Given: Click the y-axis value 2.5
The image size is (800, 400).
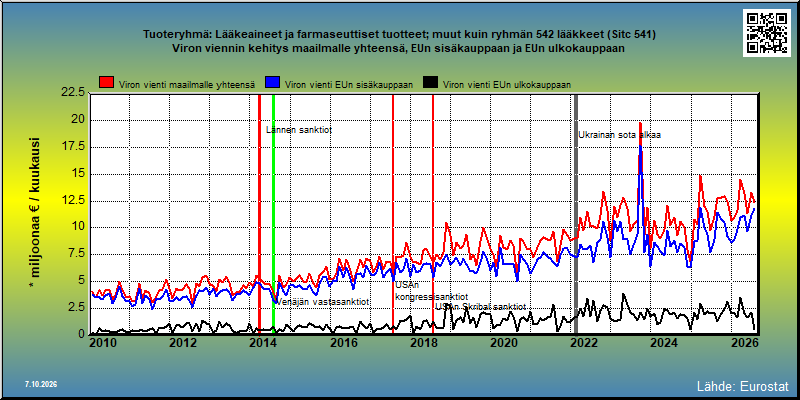Looking at the screenshot, I should click(x=76, y=308).
